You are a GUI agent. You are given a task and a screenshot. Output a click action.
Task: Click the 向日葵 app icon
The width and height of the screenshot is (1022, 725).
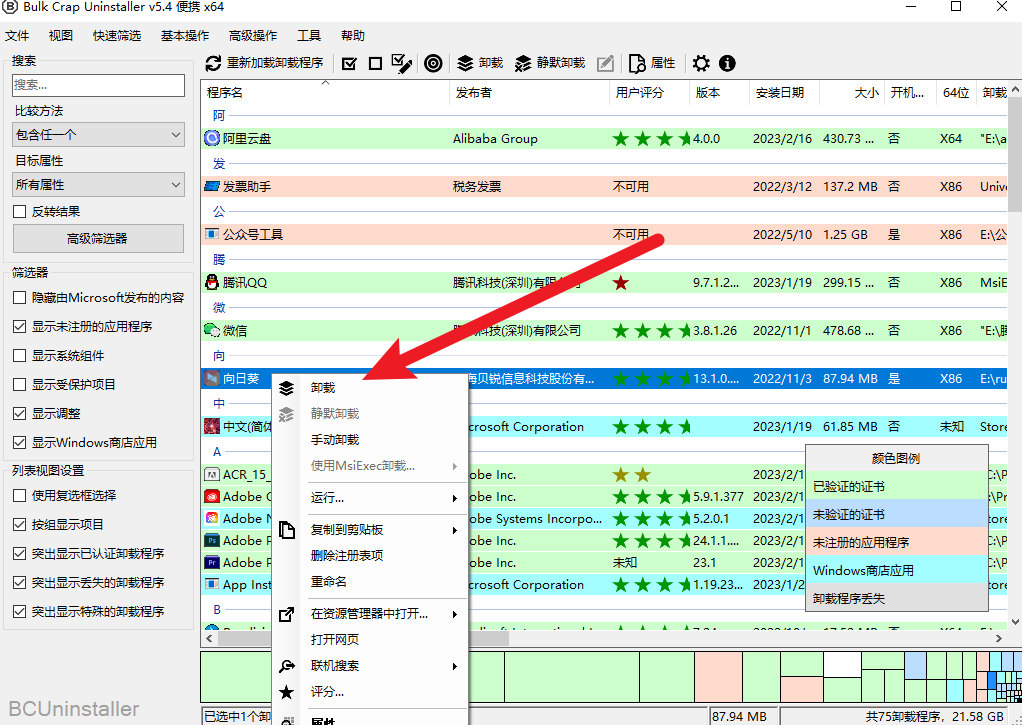pyautogui.click(x=212, y=378)
